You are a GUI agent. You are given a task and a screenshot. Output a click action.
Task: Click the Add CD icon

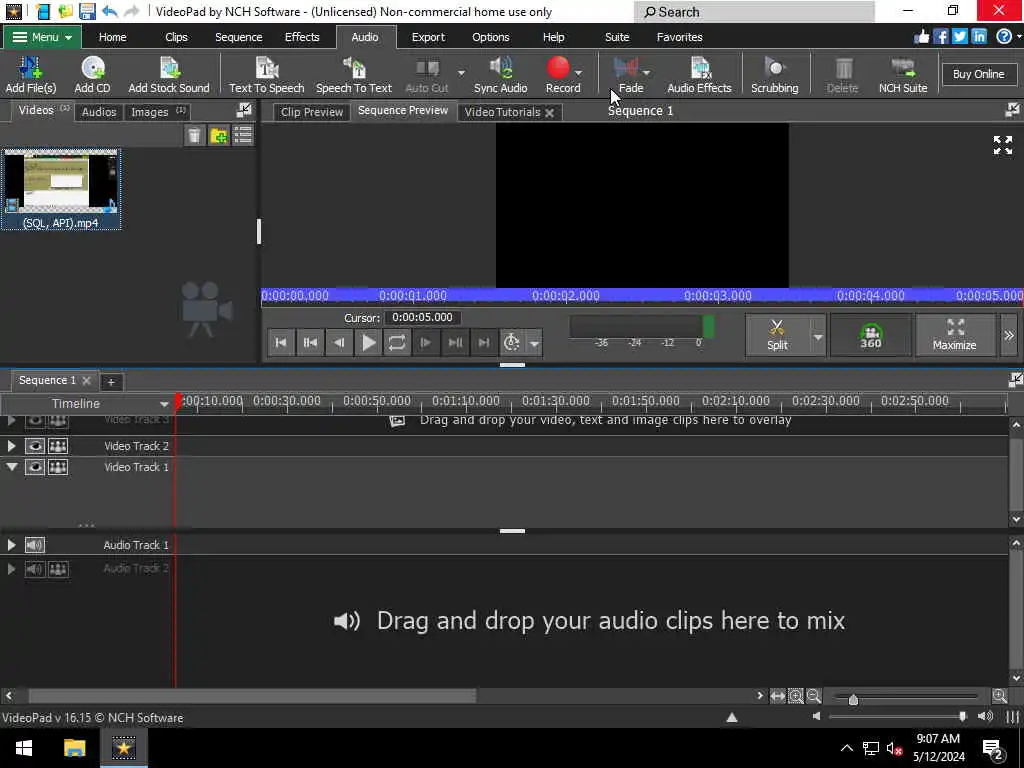pyautogui.click(x=92, y=74)
